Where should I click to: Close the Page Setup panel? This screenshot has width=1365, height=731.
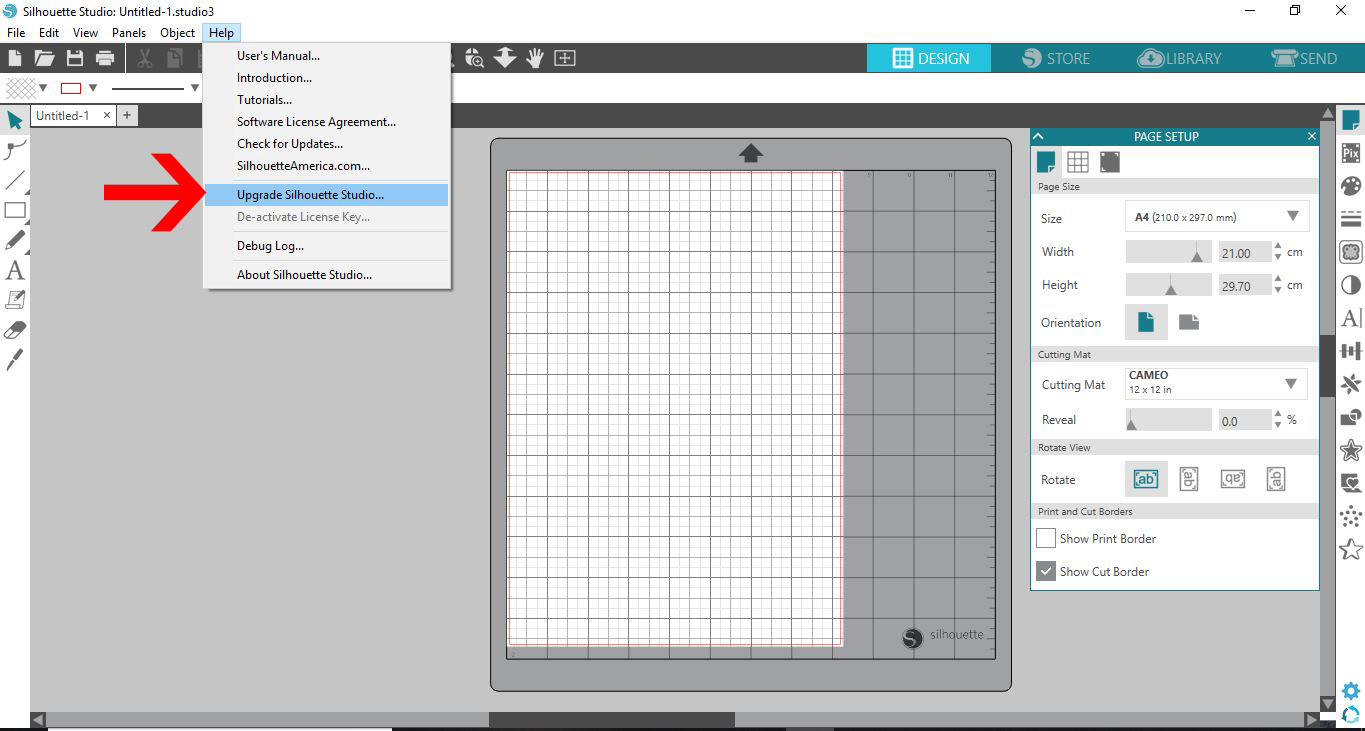tap(1312, 136)
